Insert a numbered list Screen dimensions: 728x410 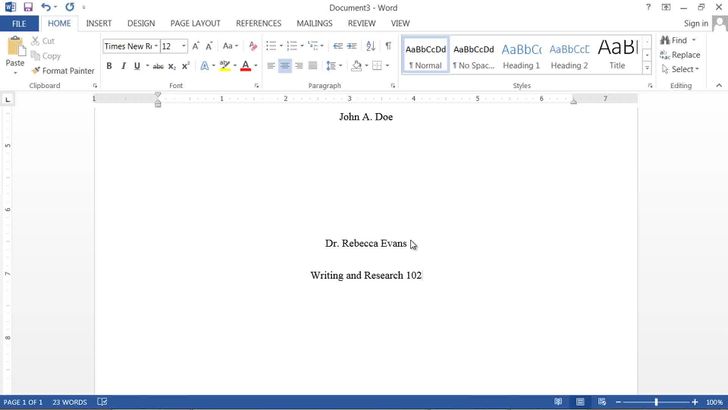click(292, 46)
